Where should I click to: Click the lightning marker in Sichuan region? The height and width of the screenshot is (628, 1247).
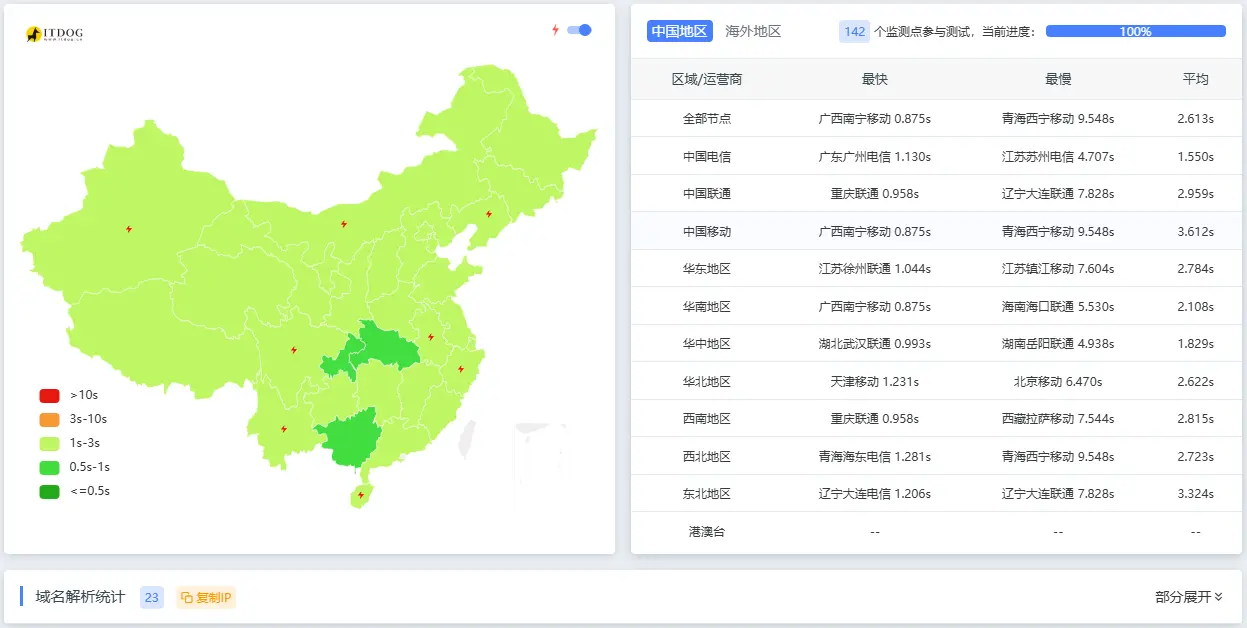pos(293,348)
